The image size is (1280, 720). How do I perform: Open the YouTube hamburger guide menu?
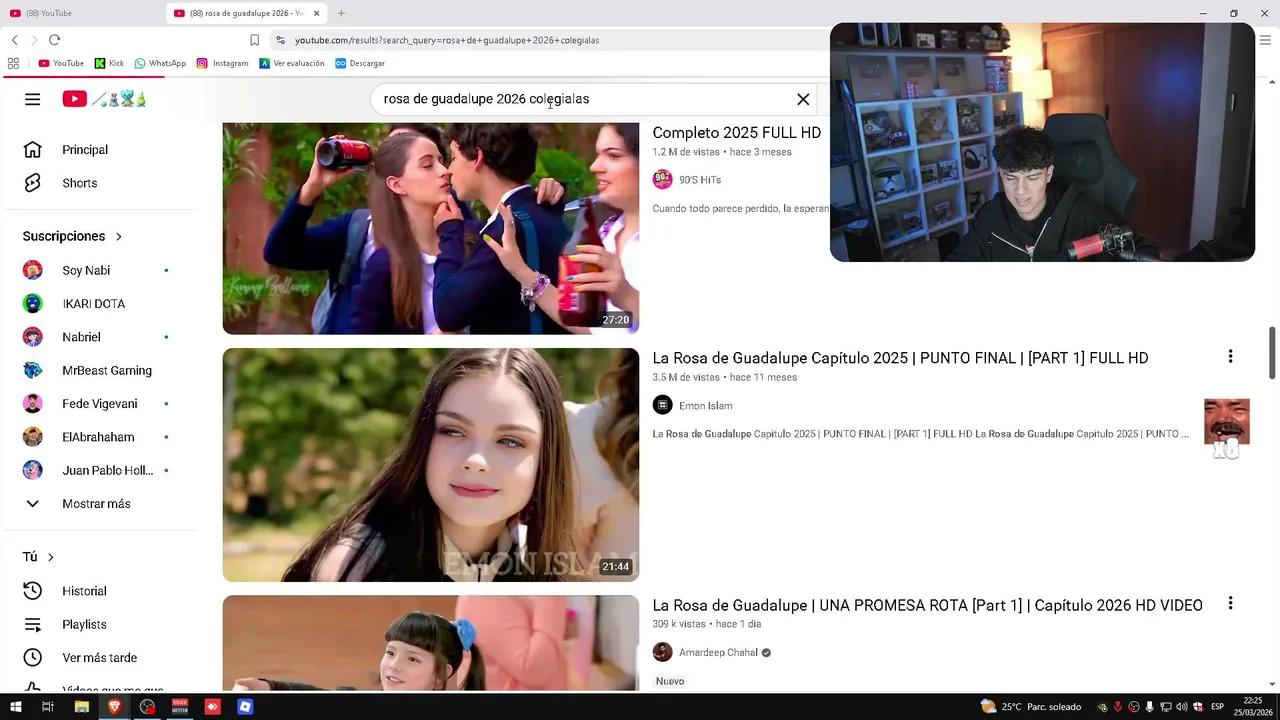pos(33,99)
